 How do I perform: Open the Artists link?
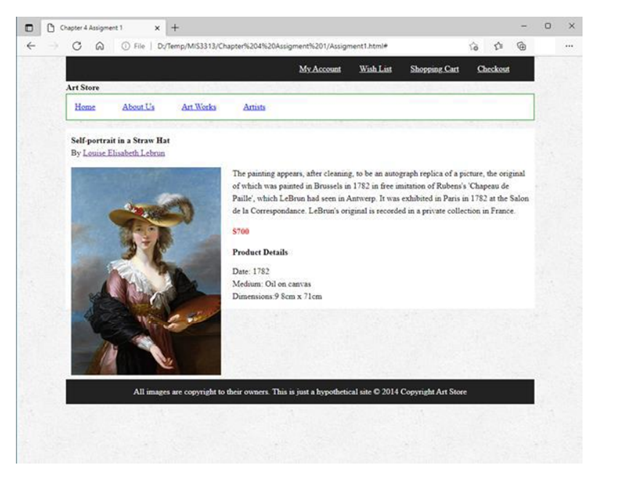click(254, 107)
